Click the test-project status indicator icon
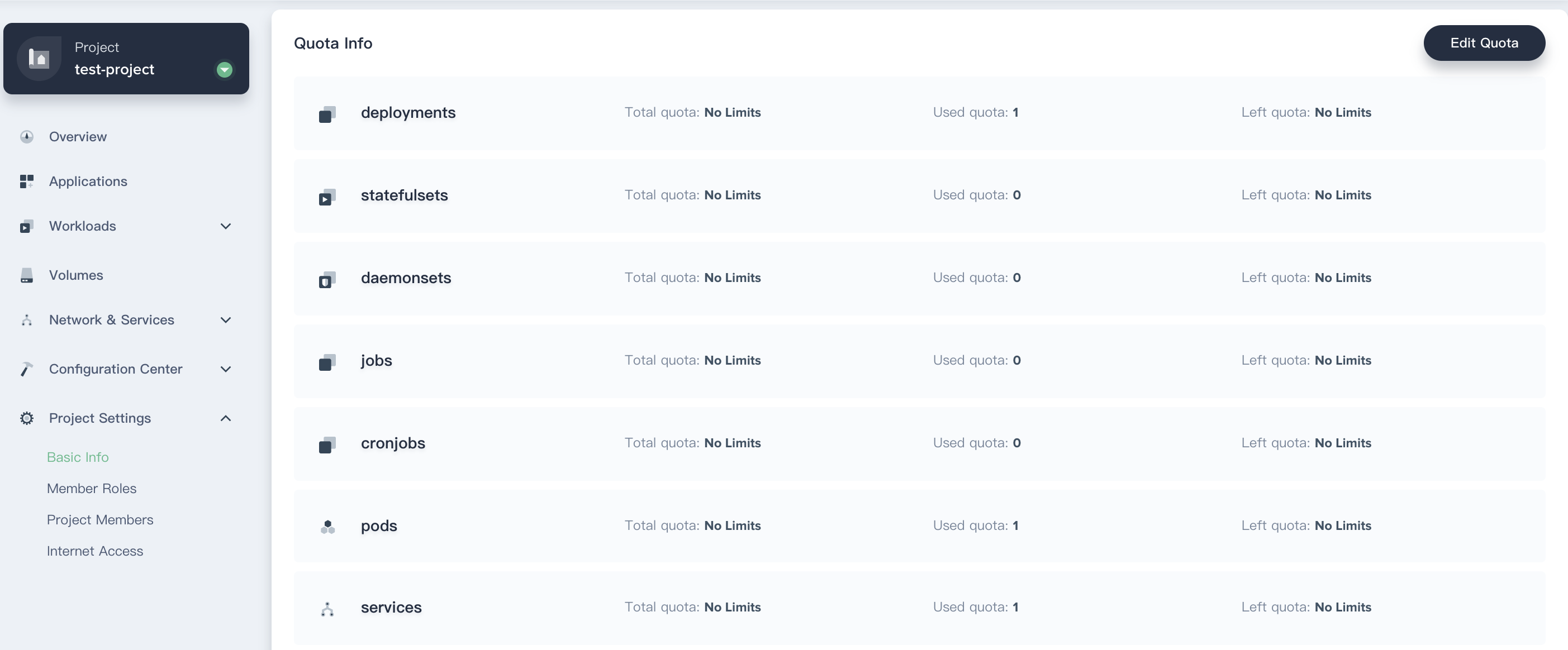The image size is (1568, 650). 224,68
